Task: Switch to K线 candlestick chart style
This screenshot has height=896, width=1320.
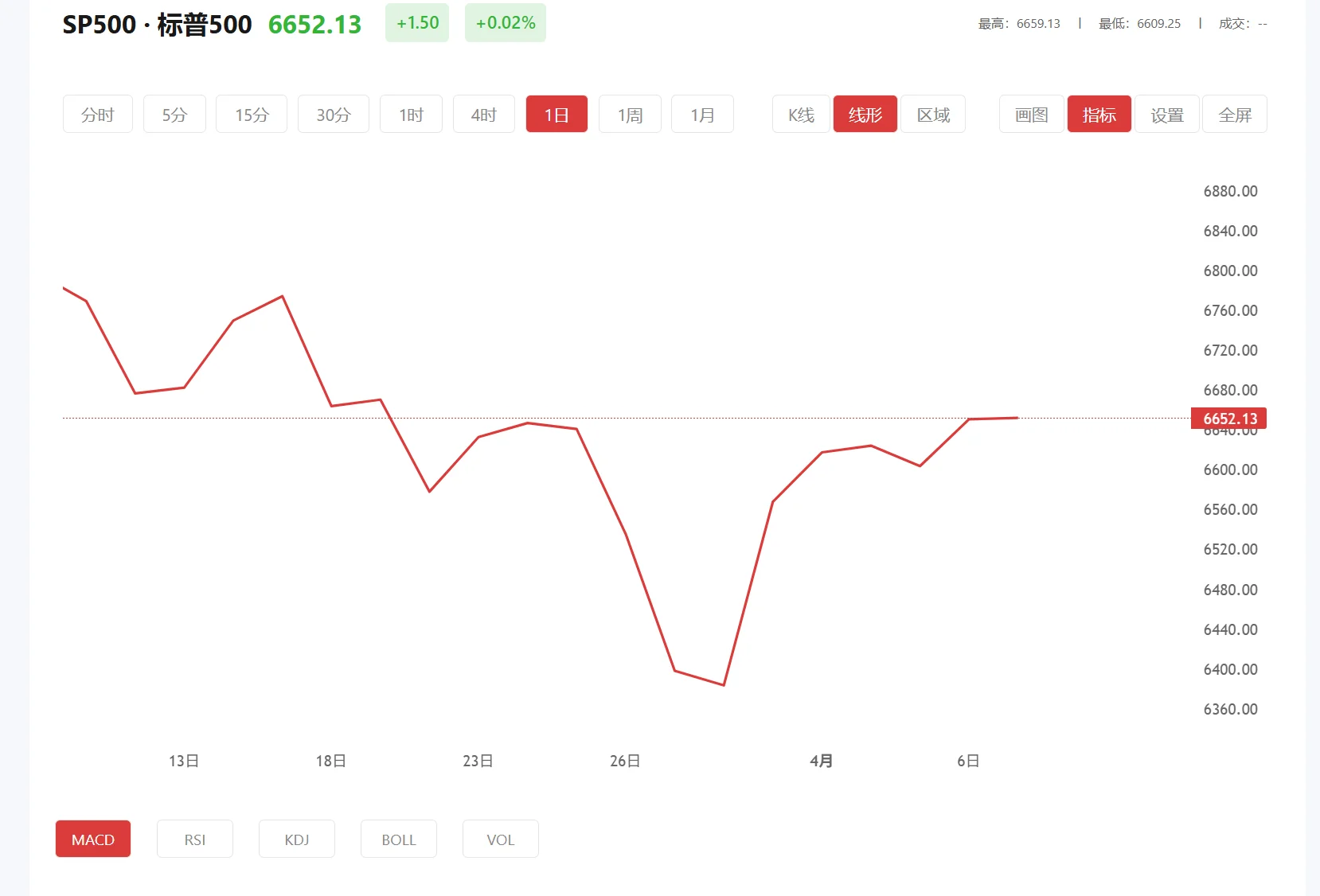Action: click(800, 114)
